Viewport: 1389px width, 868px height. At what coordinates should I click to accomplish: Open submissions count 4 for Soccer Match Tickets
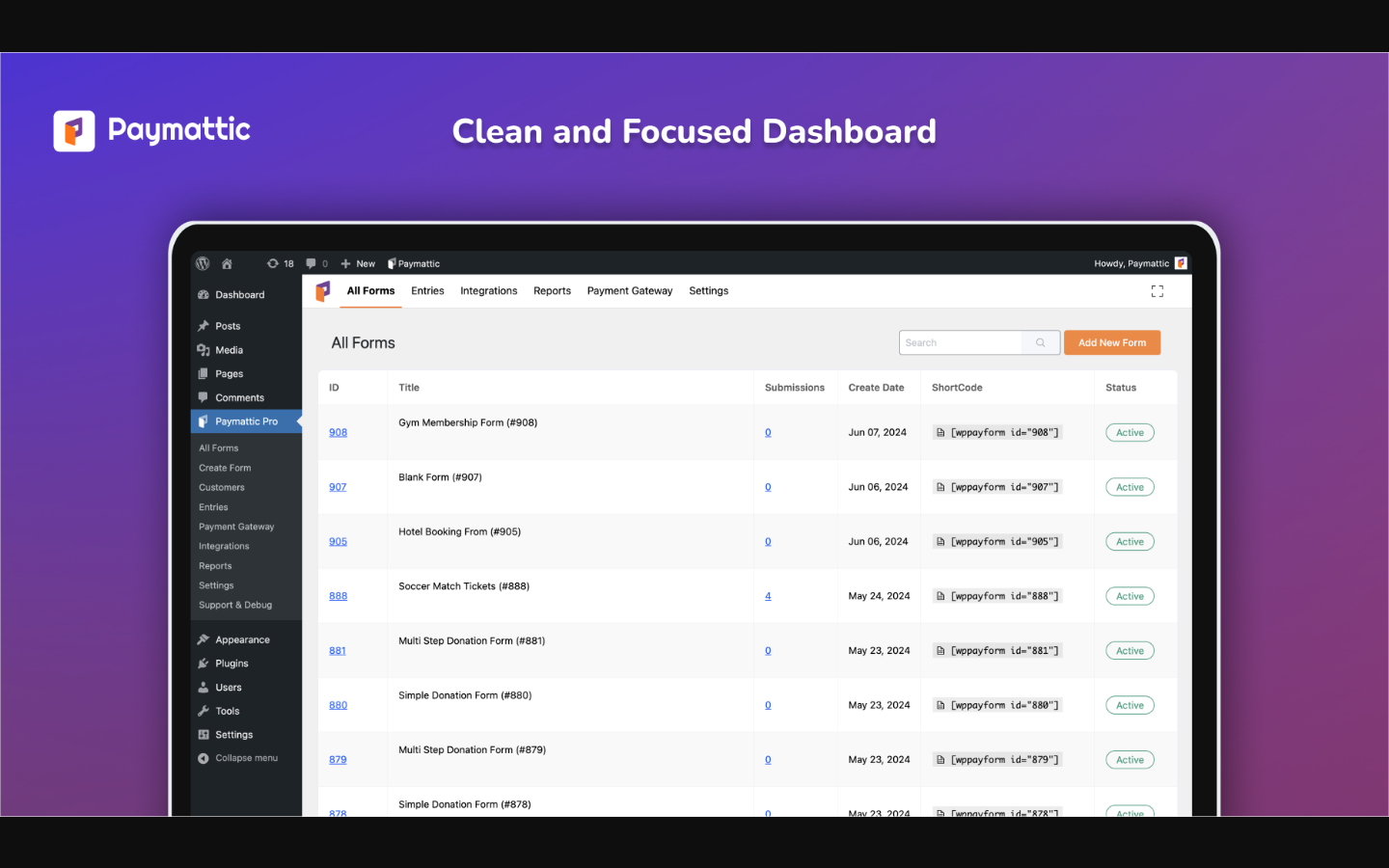[x=768, y=596]
